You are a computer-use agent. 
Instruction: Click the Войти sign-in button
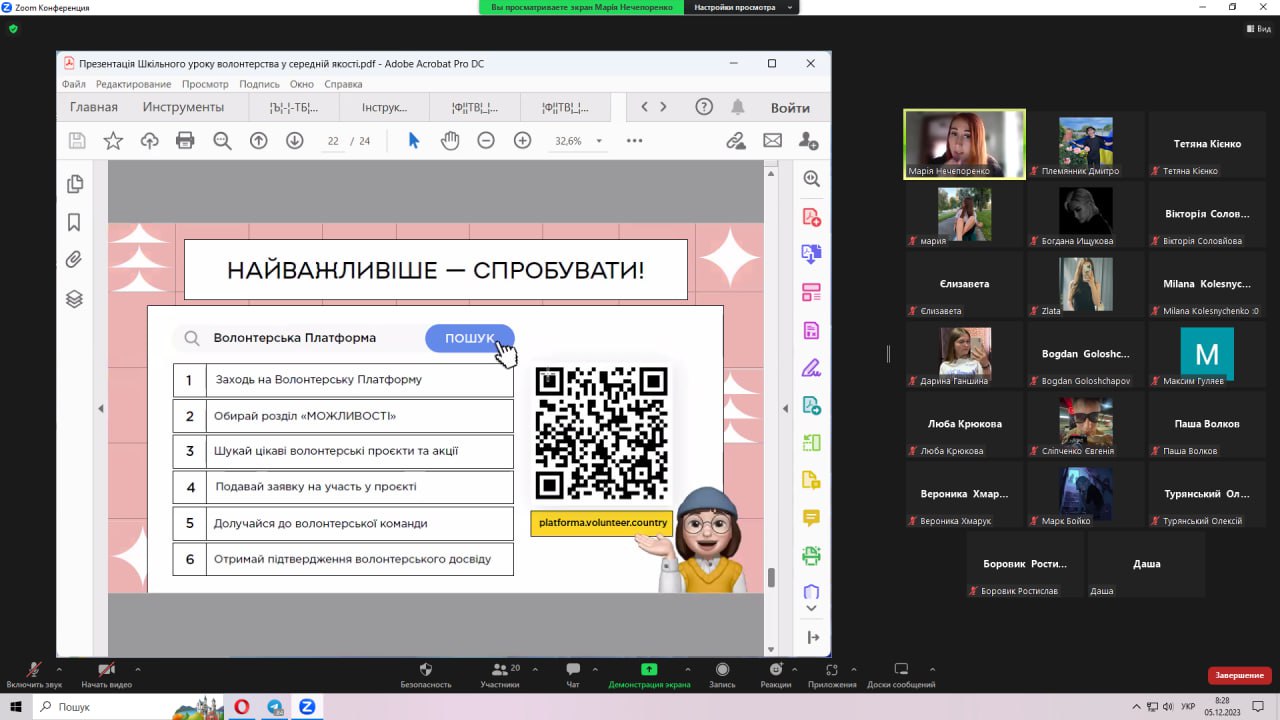(790, 107)
